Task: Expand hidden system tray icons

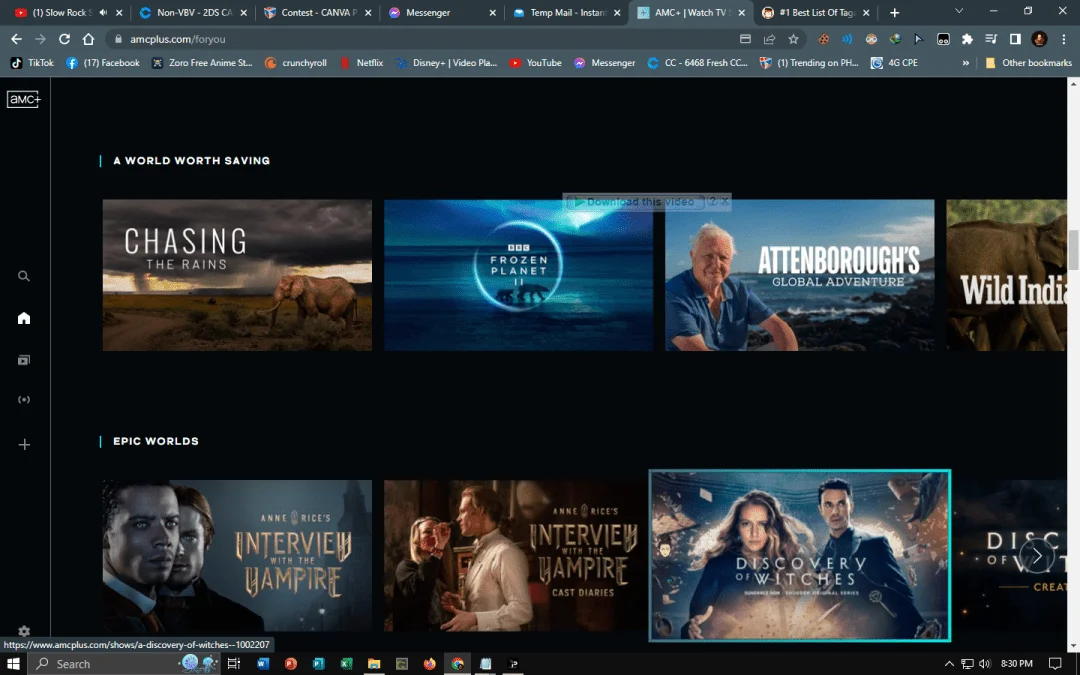Action: [949, 663]
